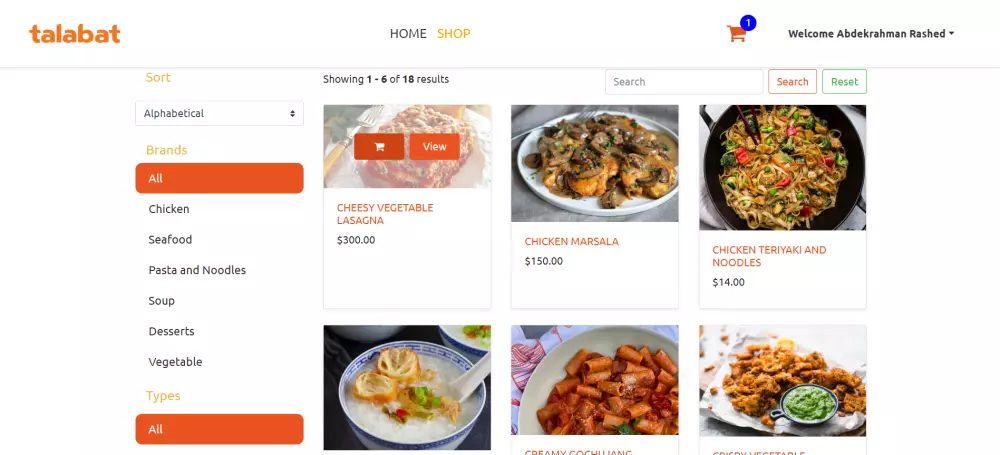The height and width of the screenshot is (455, 1000).
Task: Click the Search button
Action: (792, 82)
